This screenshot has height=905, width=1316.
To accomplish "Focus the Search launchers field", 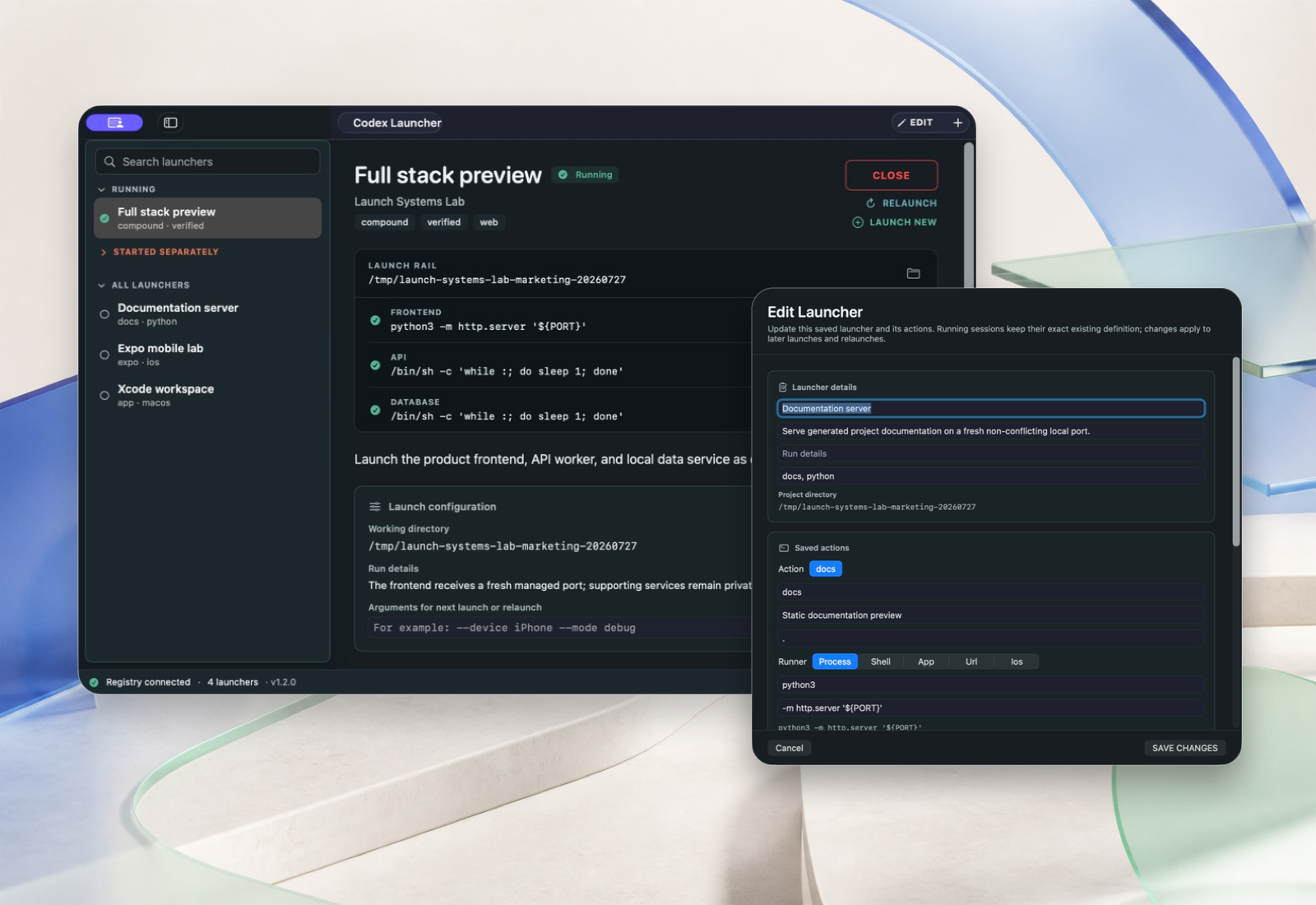I will [x=207, y=162].
